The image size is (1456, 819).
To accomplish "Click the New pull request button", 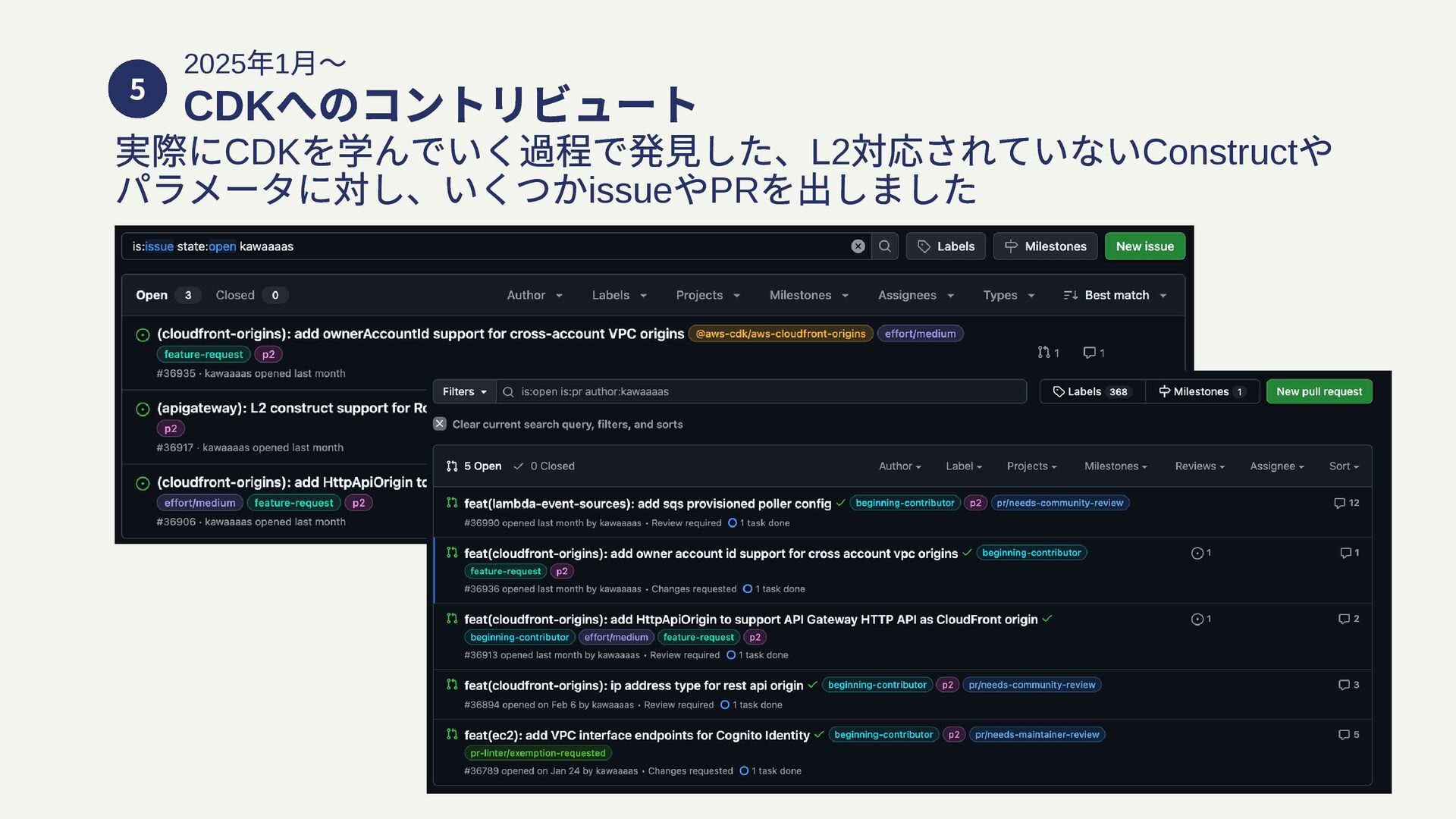I will click(x=1319, y=391).
